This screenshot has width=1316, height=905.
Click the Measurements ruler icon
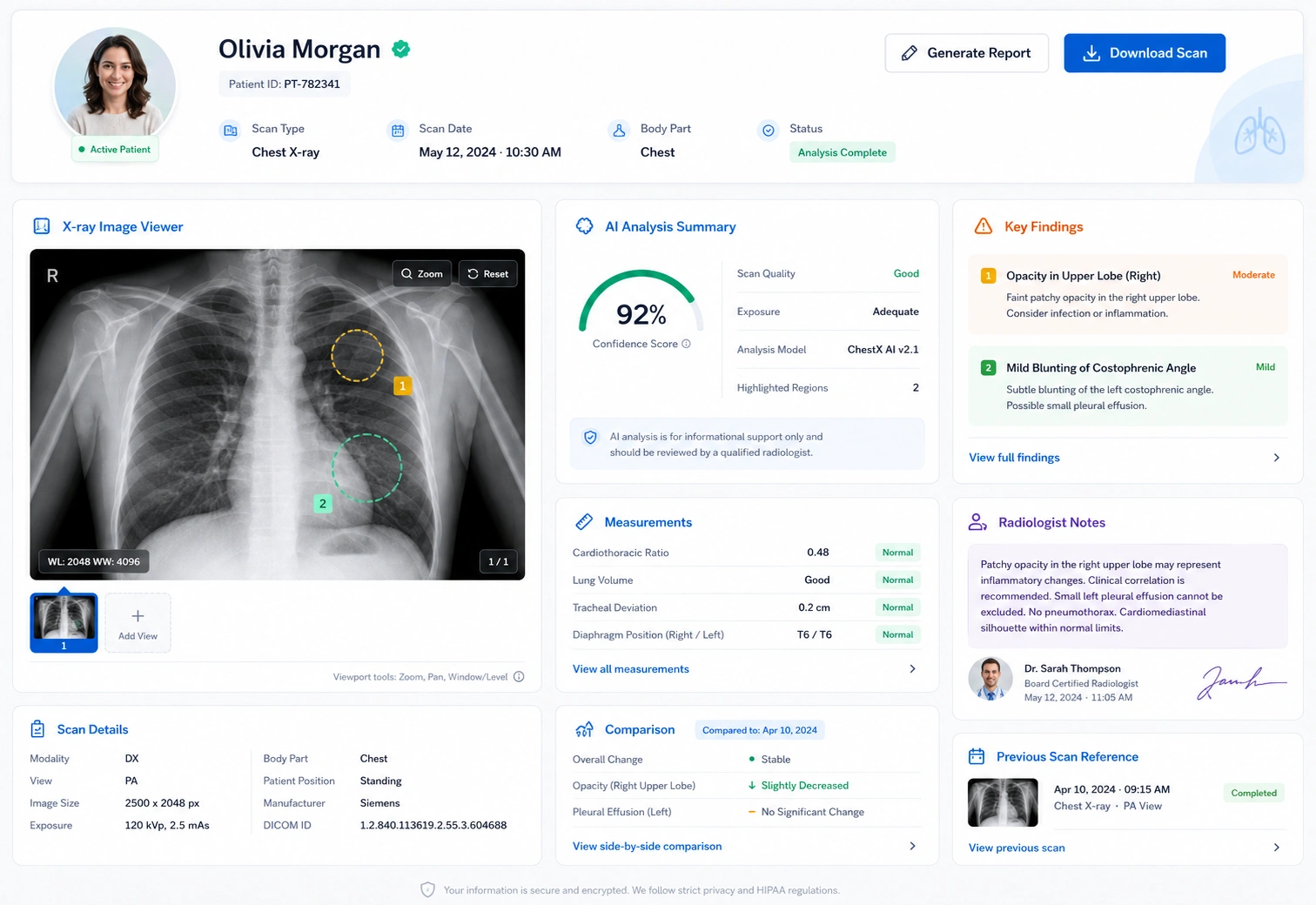[x=584, y=522]
